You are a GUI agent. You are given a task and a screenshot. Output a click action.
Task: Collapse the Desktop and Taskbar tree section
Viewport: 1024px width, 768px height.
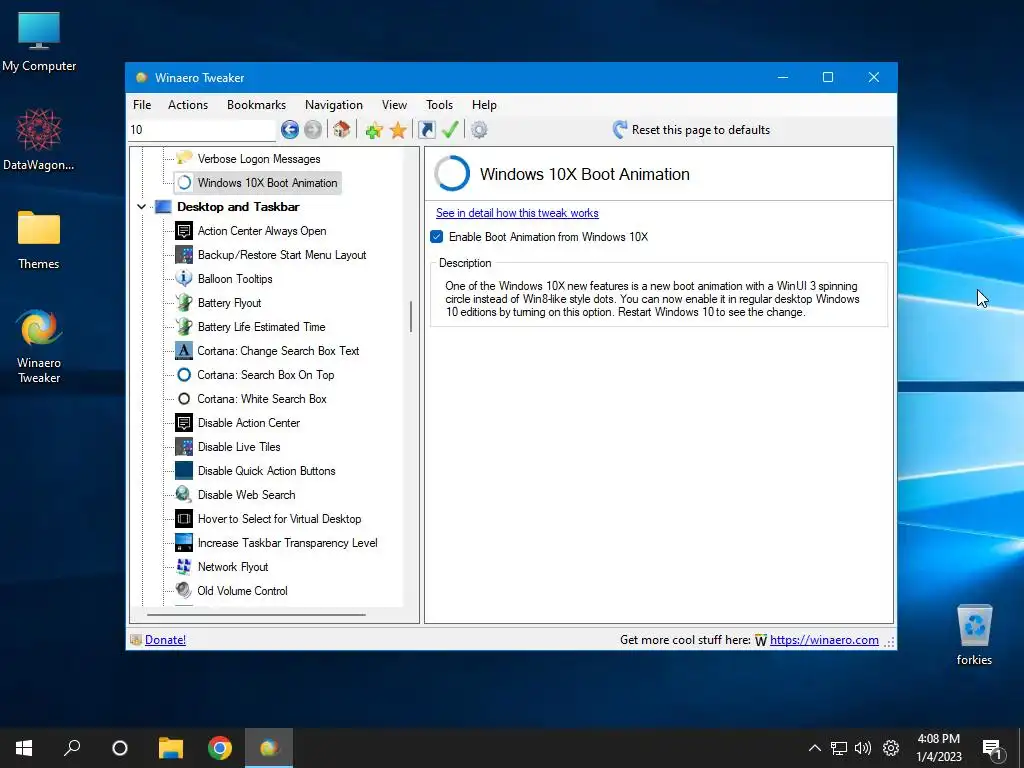141,207
